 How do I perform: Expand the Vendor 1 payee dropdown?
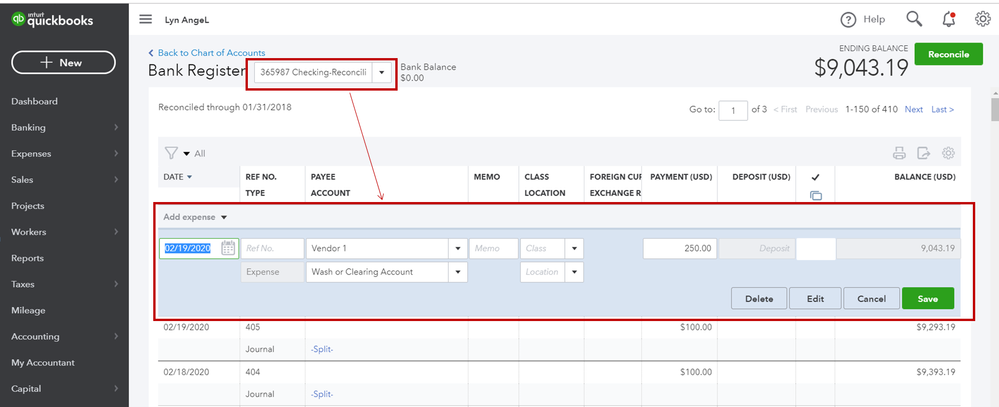coord(457,248)
